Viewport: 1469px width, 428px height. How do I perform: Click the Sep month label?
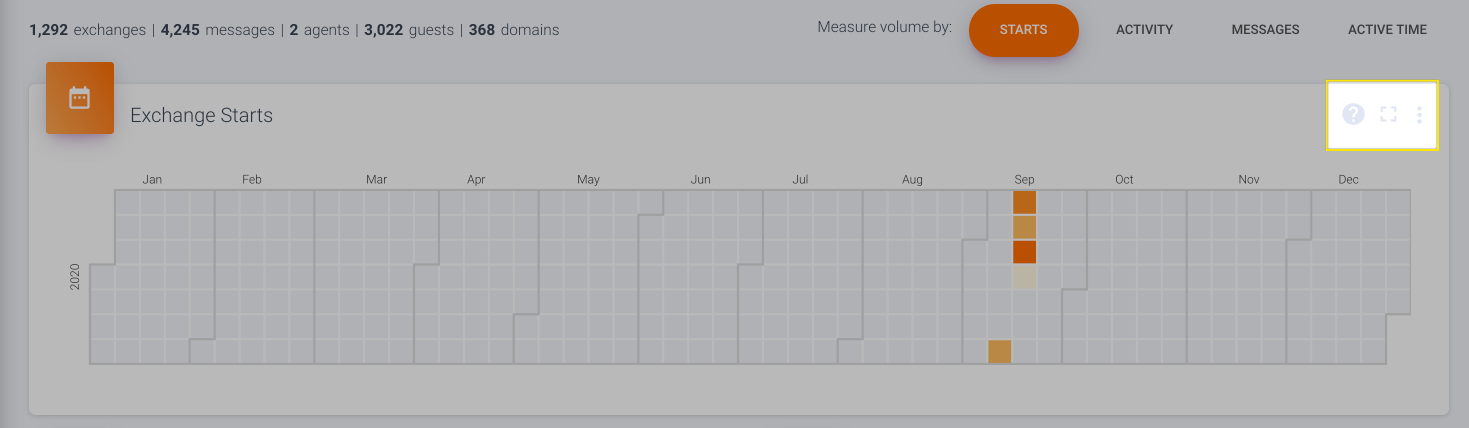tap(1024, 180)
